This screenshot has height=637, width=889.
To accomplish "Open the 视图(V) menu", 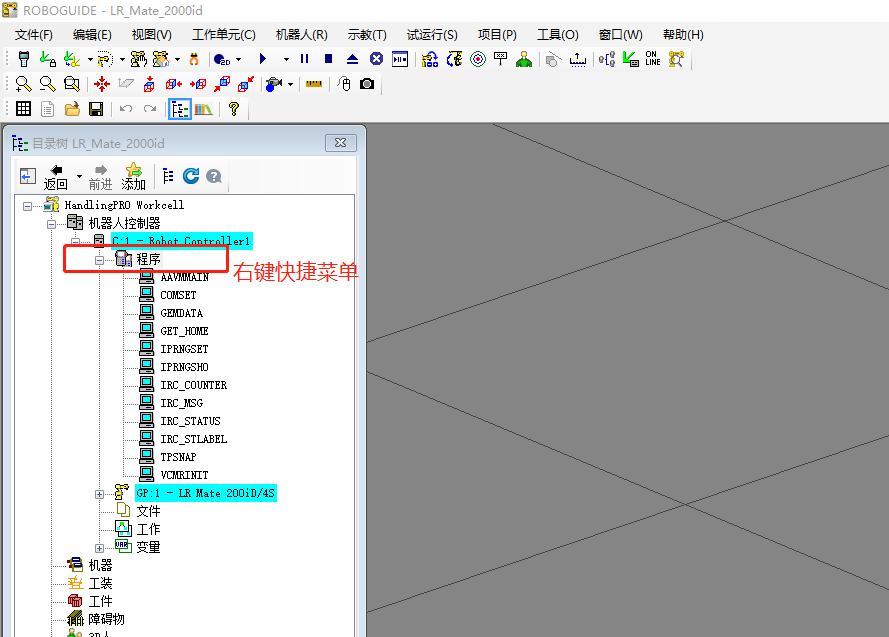I will (x=151, y=35).
